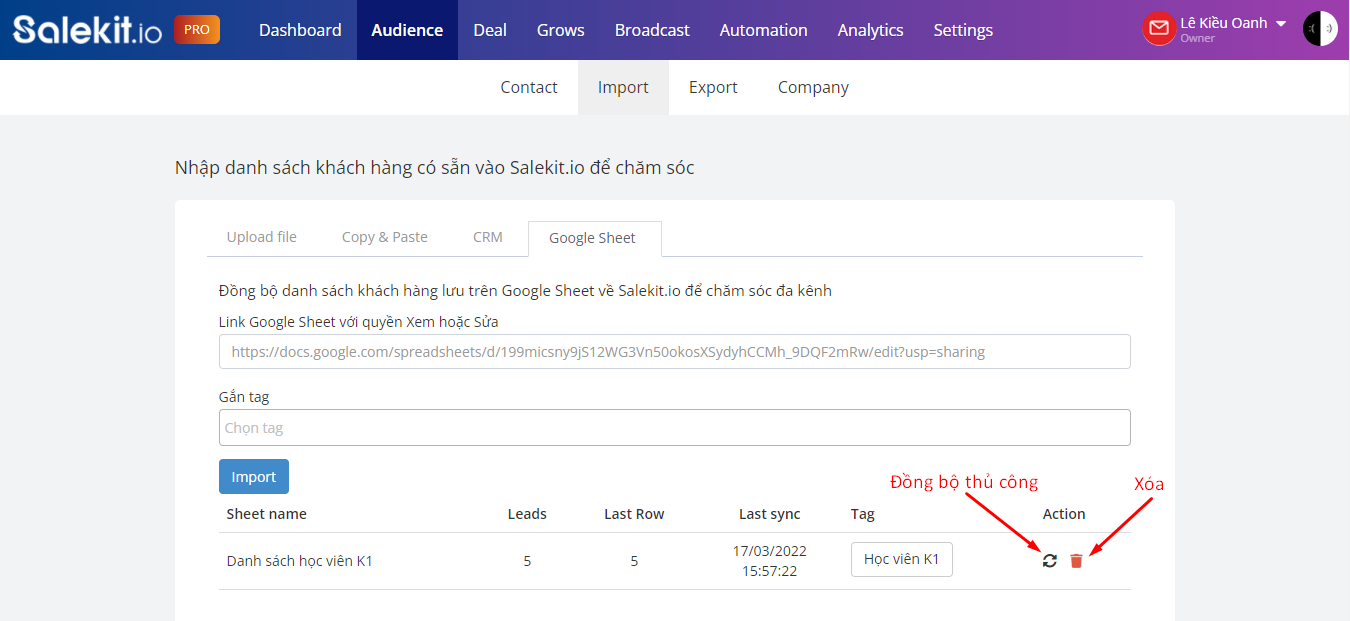This screenshot has width=1350, height=621.
Task: Open the Chọn tag selector
Action: point(675,427)
